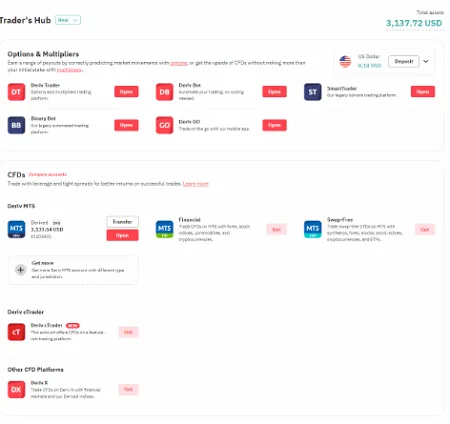
Task: Click the Compare accounts link
Action: (x=48, y=174)
